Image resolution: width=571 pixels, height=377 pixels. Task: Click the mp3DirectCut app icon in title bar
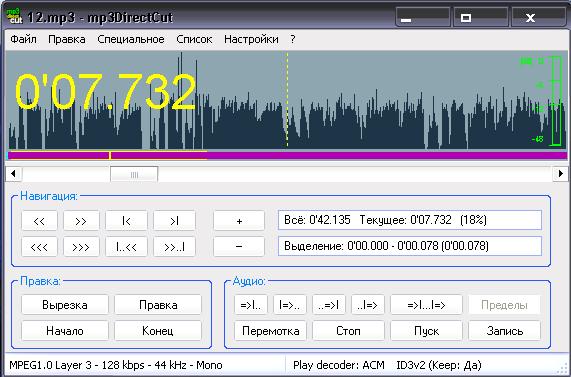coord(14,16)
